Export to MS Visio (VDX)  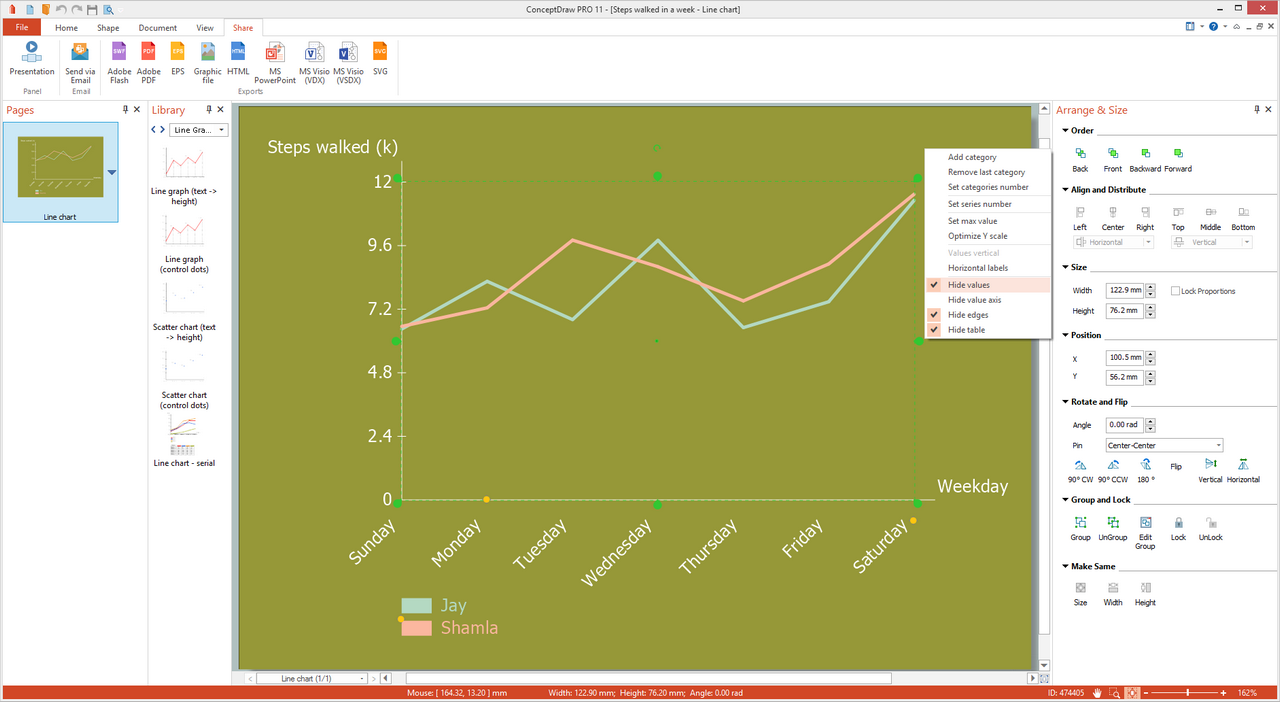click(314, 62)
